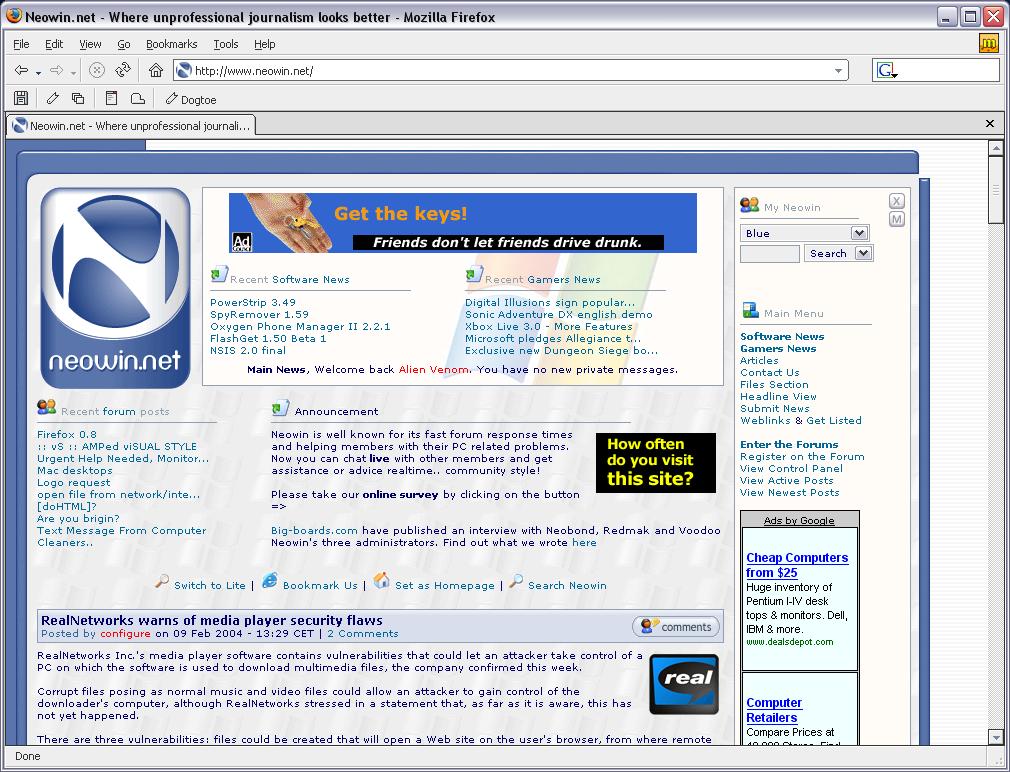
Task: Open the dropdown arrow next to Search button
Action: tap(864, 253)
